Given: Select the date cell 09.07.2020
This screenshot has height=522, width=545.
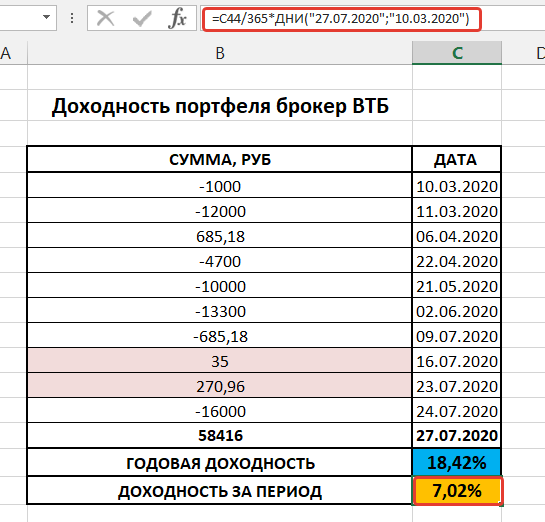Looking at the screenshot, I should click(x=456, y=335).
